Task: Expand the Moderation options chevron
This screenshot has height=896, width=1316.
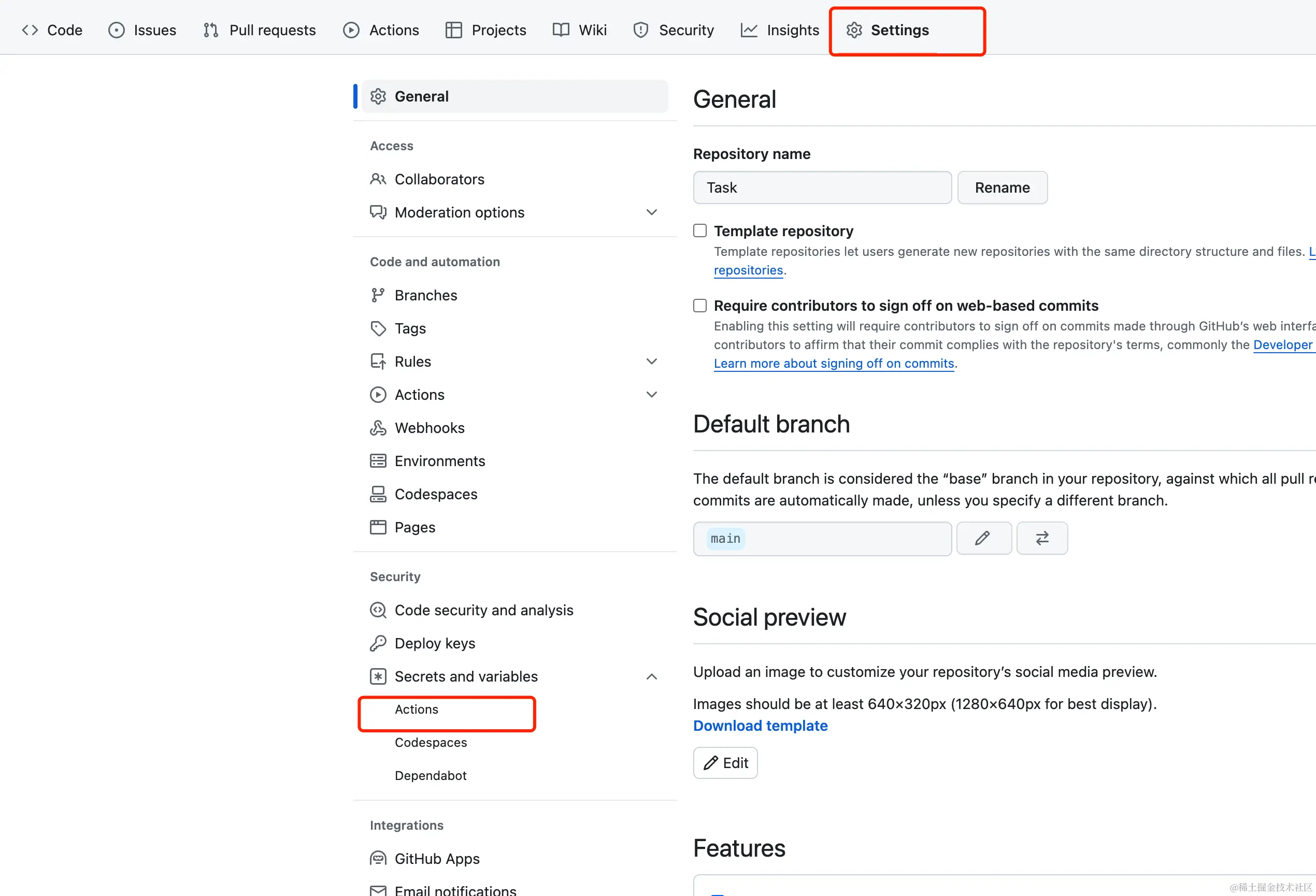Action: 651,212
